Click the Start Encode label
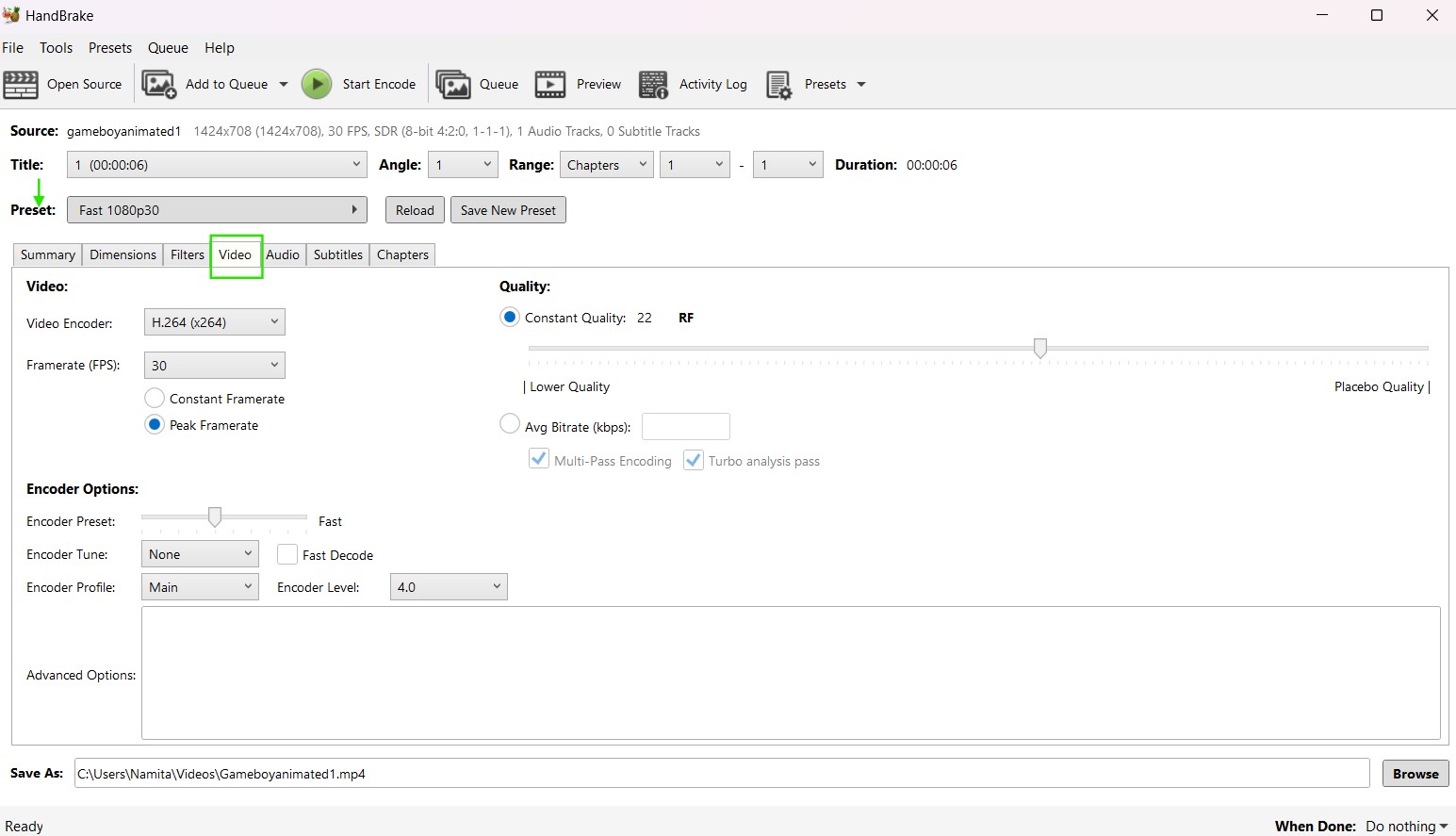Image resolution: width=1456 pixels, height=836 pixels. coord(379,84)
